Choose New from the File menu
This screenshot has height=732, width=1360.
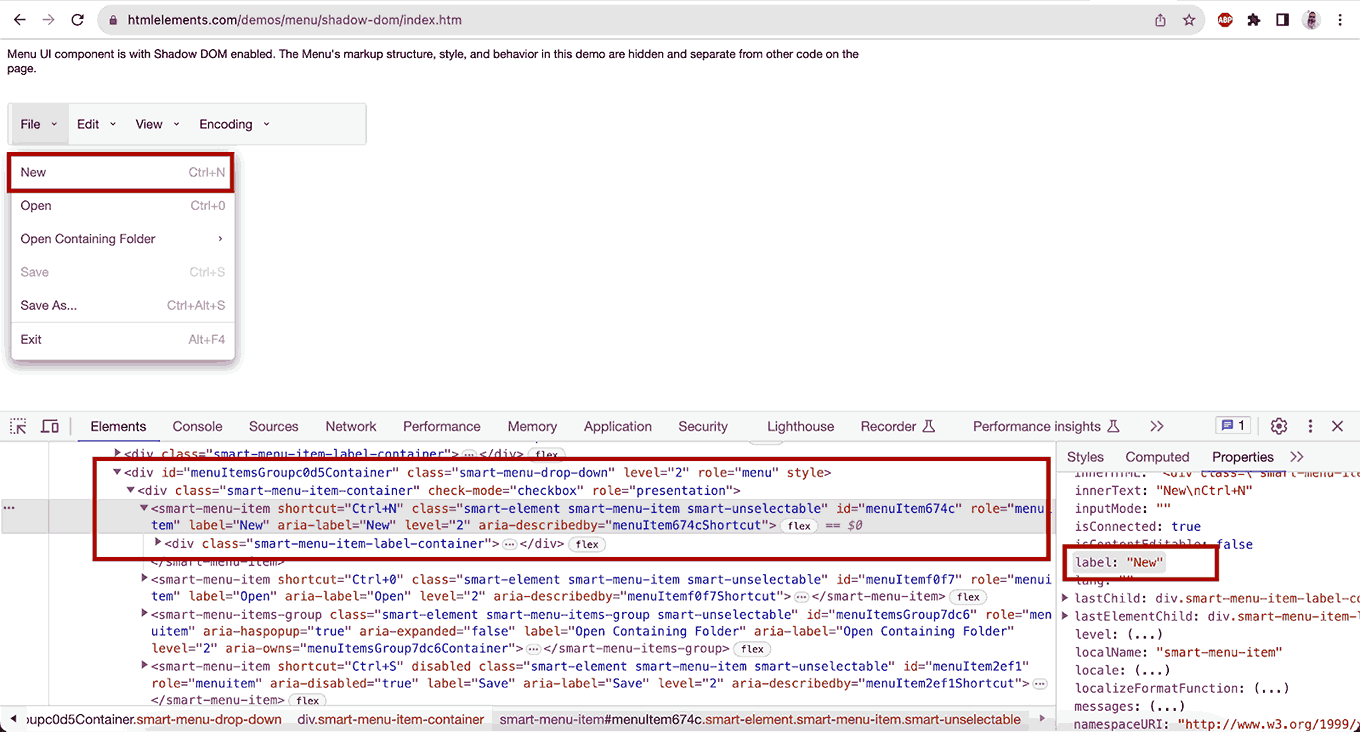tap(122, 172)
